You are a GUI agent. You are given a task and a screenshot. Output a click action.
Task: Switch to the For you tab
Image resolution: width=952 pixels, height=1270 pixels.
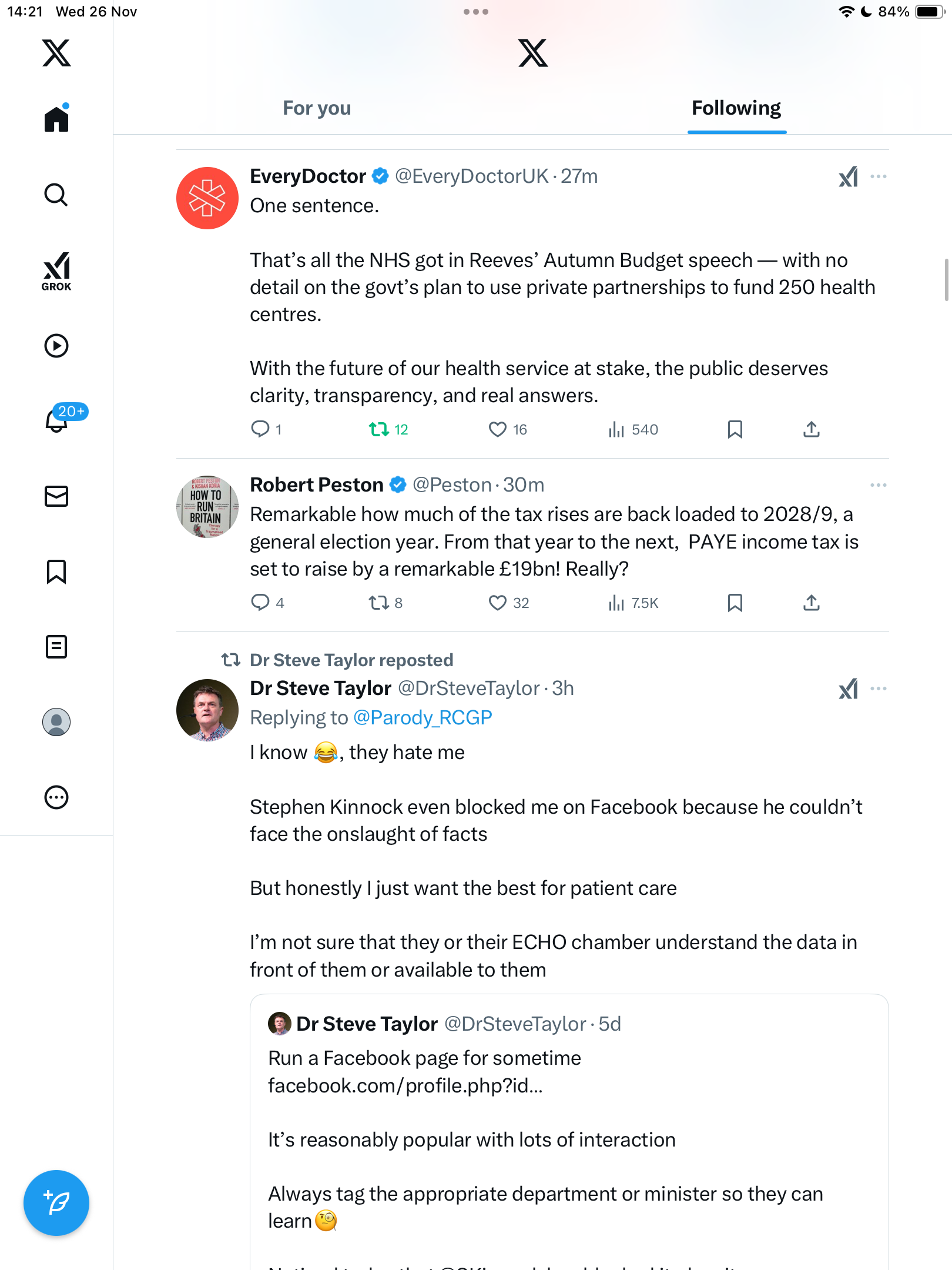(317, 108)
